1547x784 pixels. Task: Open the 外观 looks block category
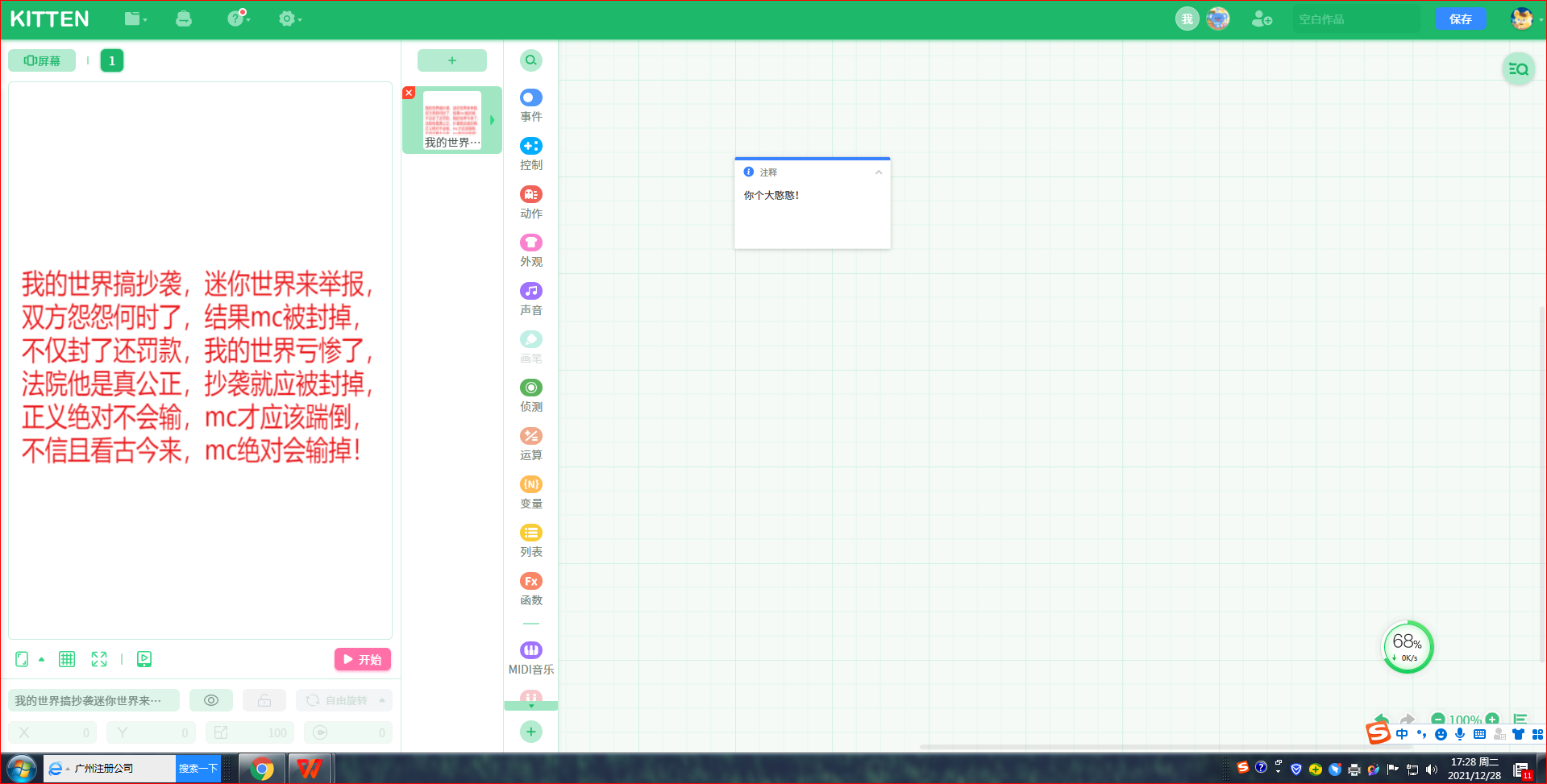point(531,251)
